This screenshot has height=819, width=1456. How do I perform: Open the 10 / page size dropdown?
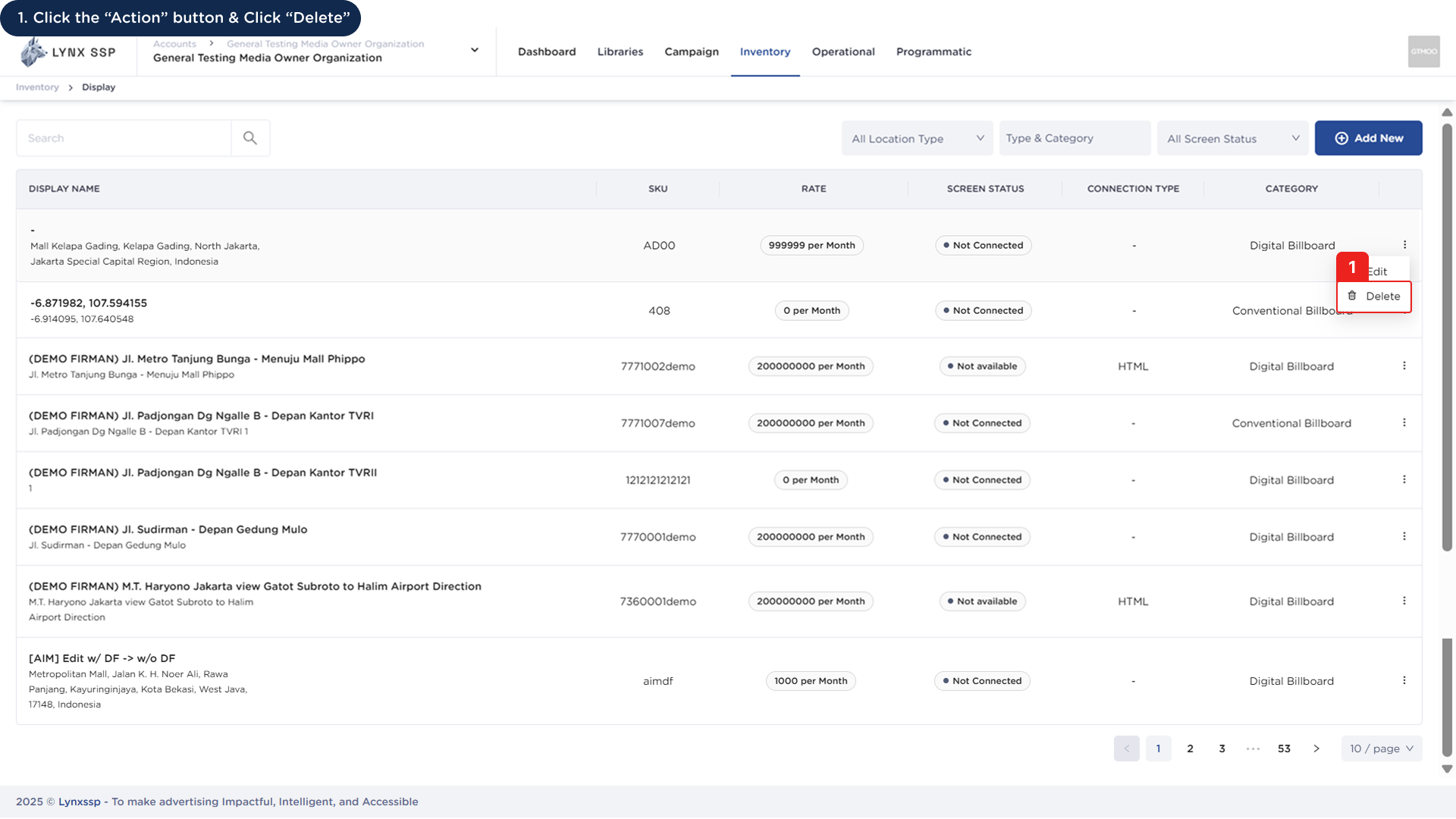(1382, 748)
